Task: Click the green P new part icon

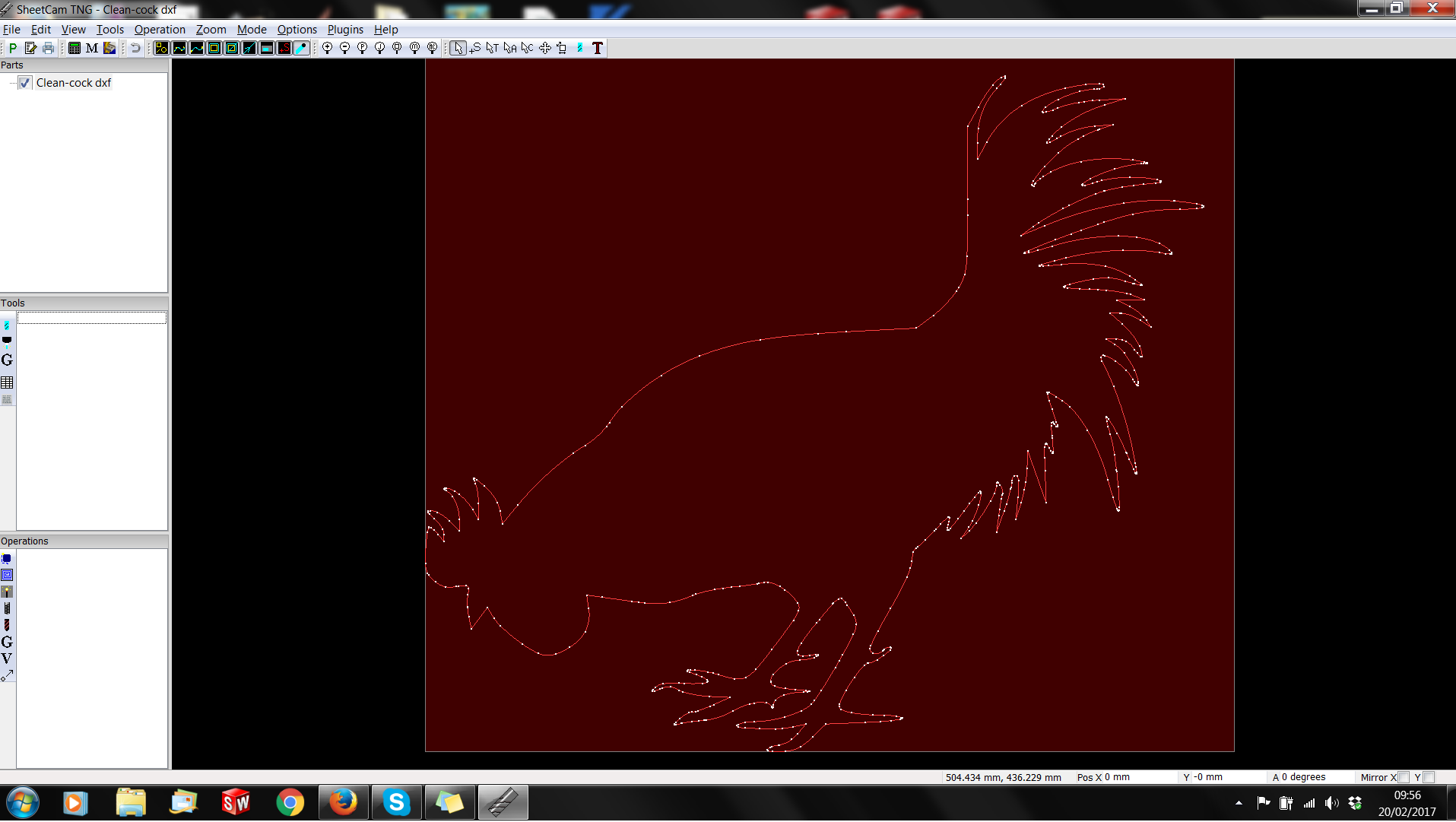Action: [13, 48]
